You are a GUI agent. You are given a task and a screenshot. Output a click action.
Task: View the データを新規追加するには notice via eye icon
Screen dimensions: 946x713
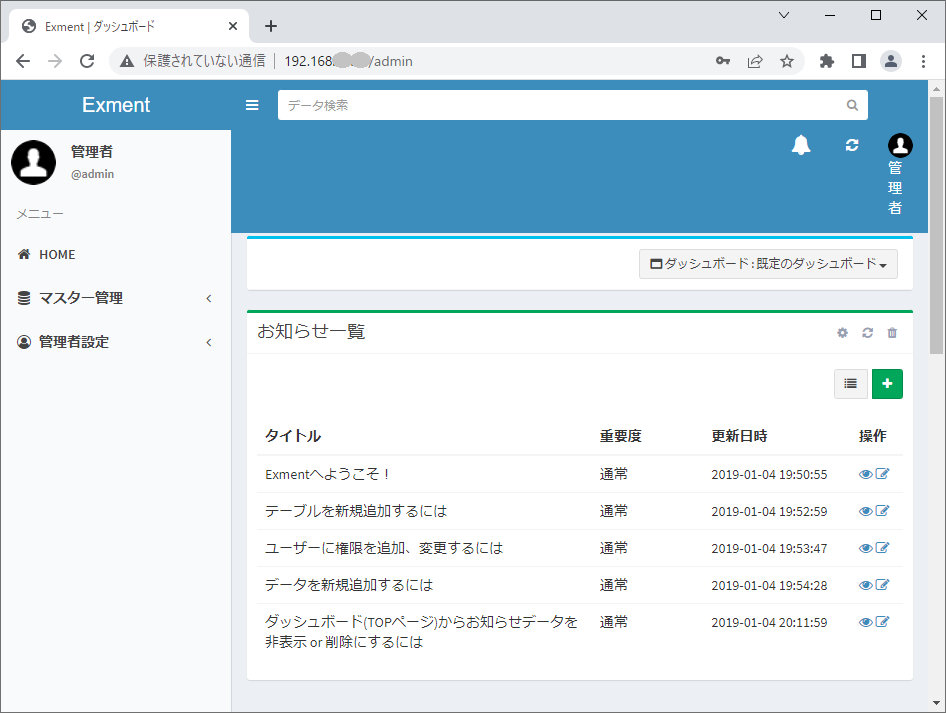(864, 584)
